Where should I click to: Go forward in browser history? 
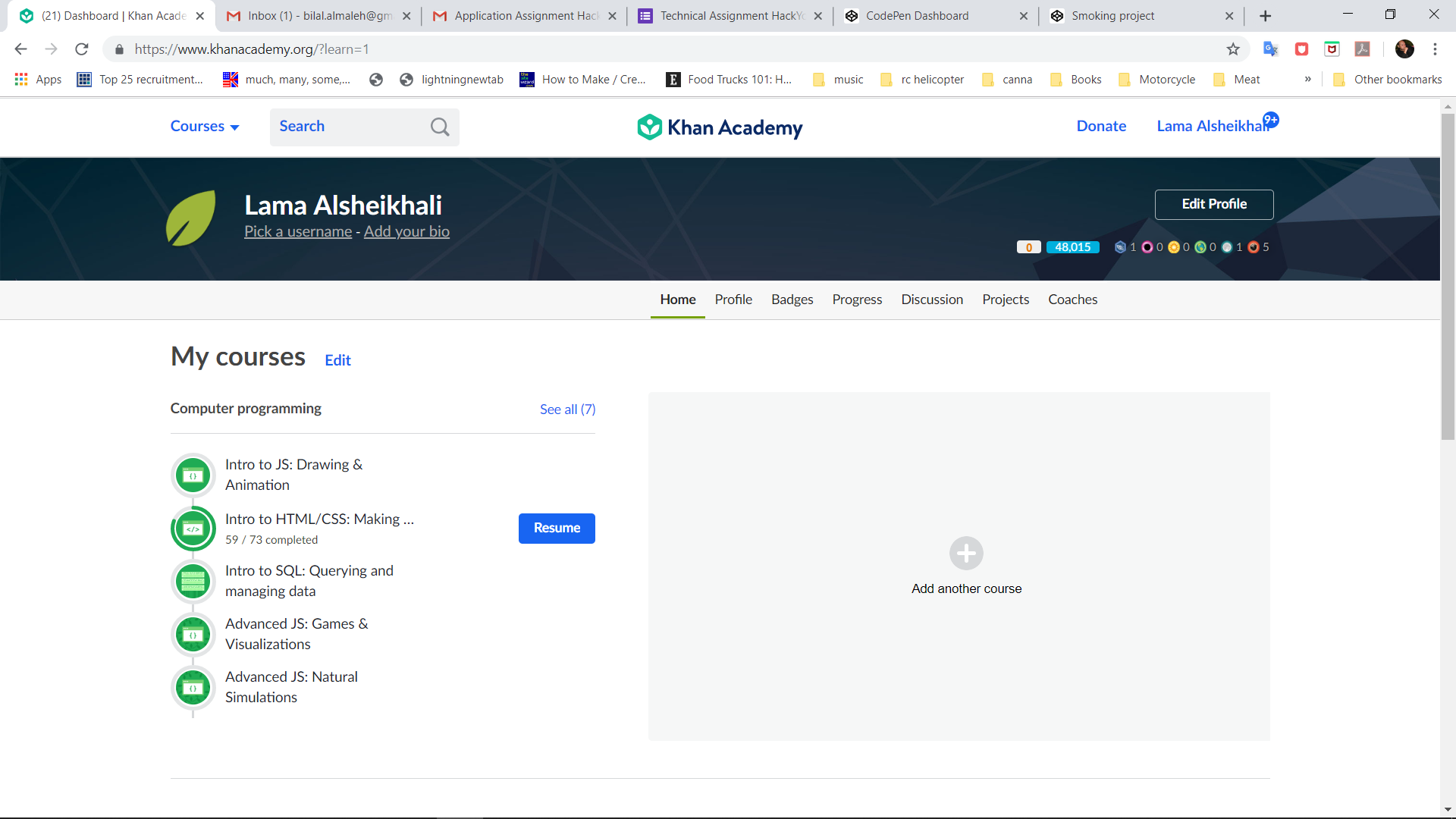pyautogui.click(x=51, y=49)
